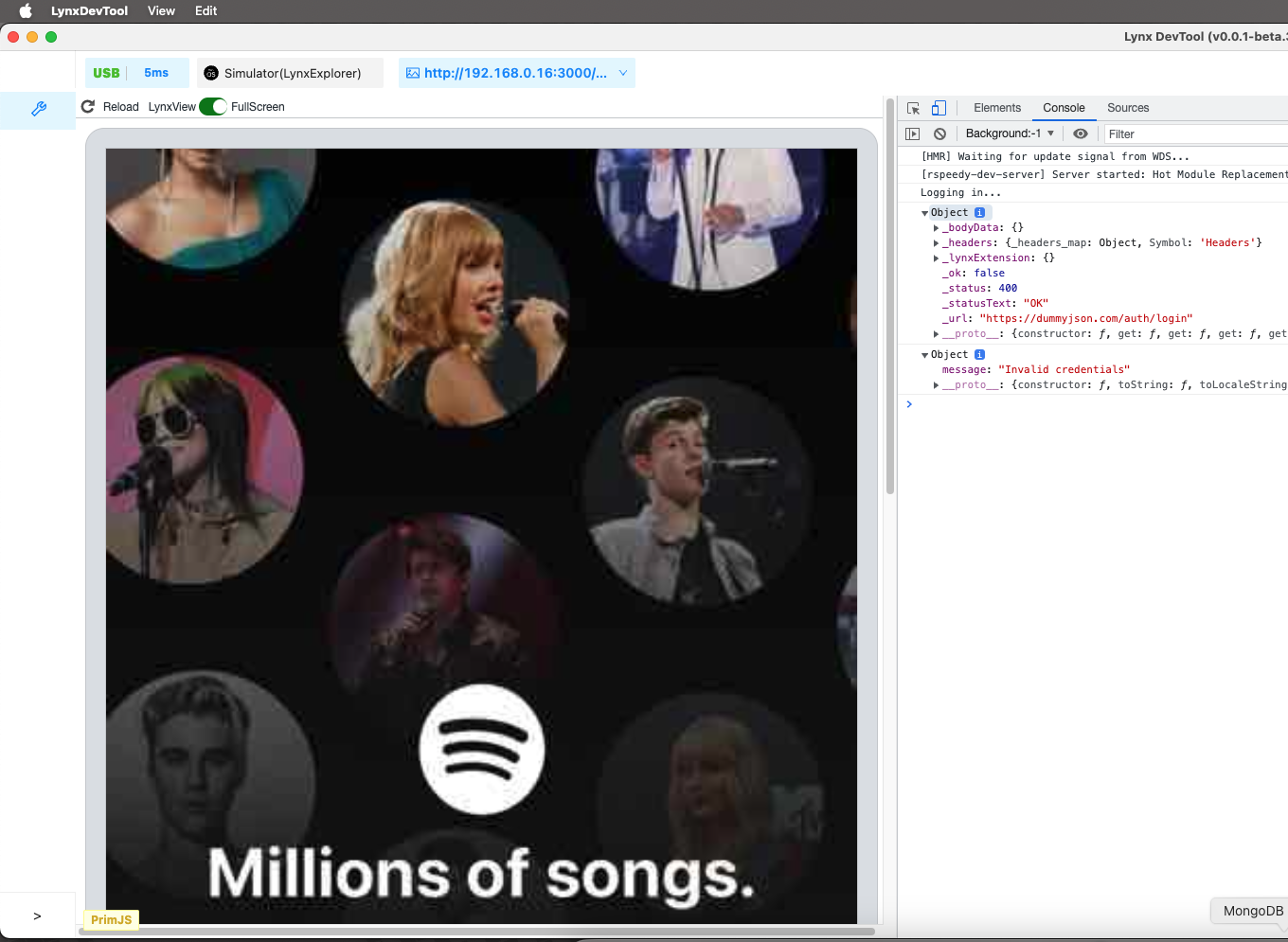Expand the _lynxExtension property
This screenshot has width=1288, height=942.
[936, 258]
